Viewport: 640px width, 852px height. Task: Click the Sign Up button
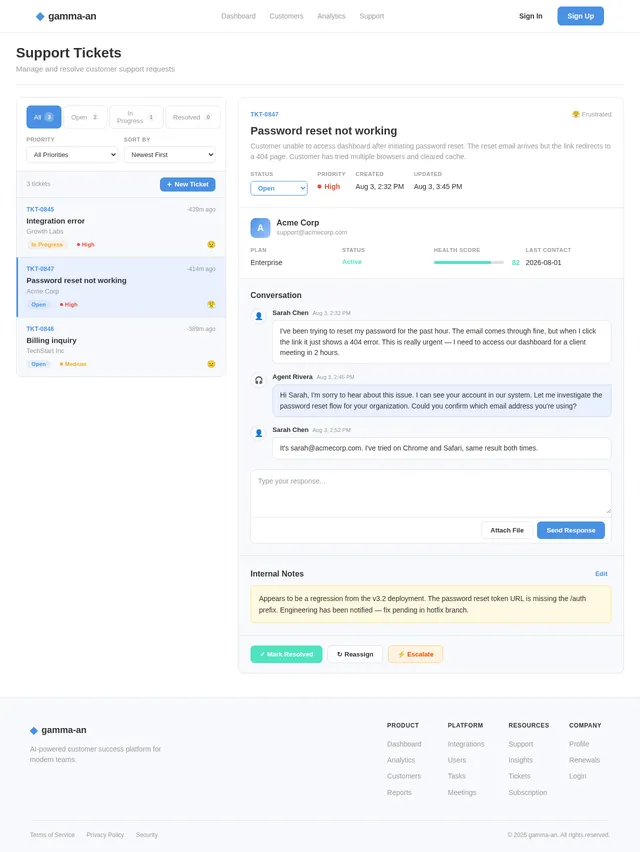pos(580,16)
